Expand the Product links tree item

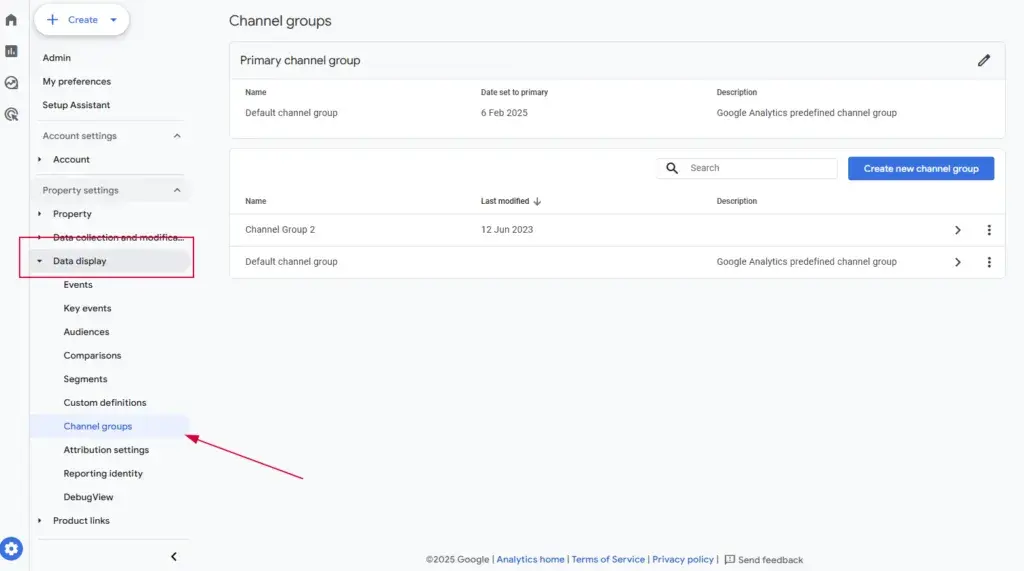[x=40, y=521]
